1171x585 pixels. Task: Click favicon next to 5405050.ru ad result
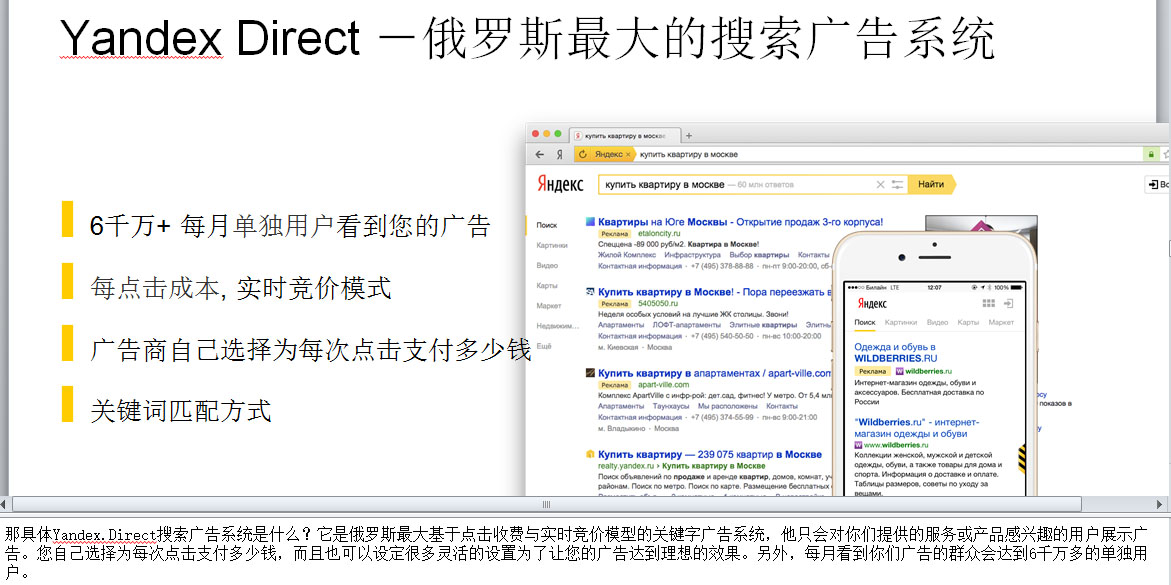(590, 291)
